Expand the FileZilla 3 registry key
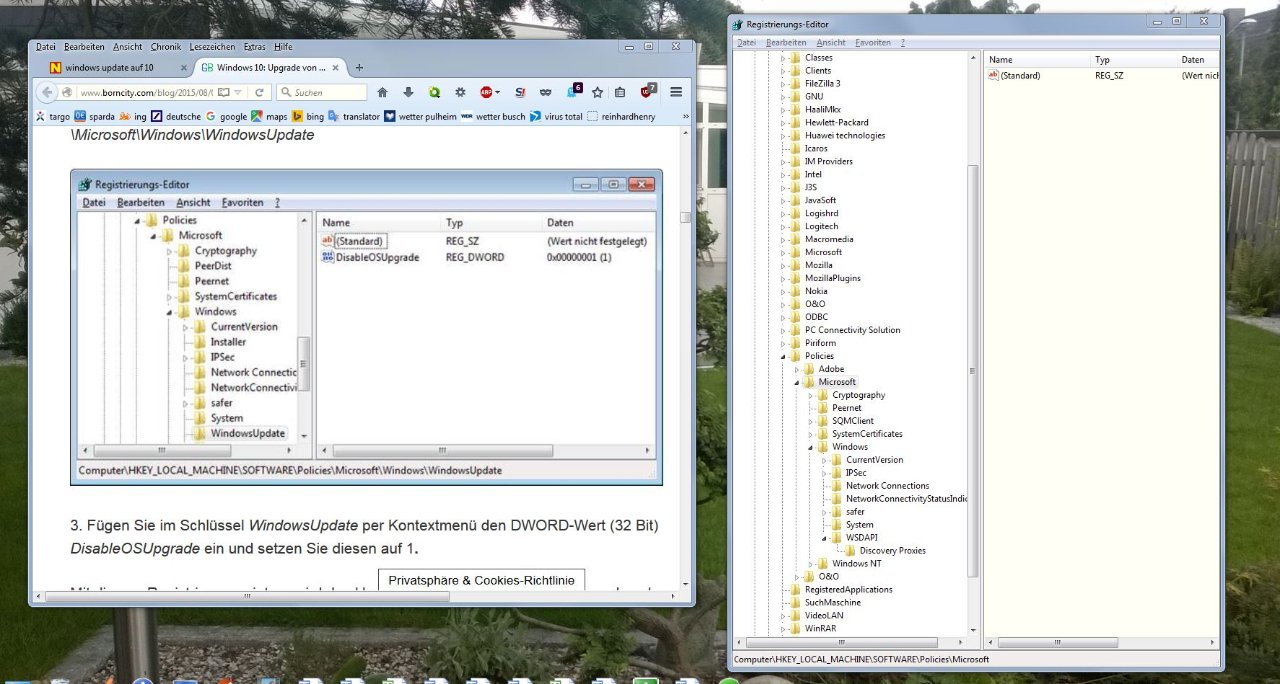The image size is (1280, 684). point(784,84)
